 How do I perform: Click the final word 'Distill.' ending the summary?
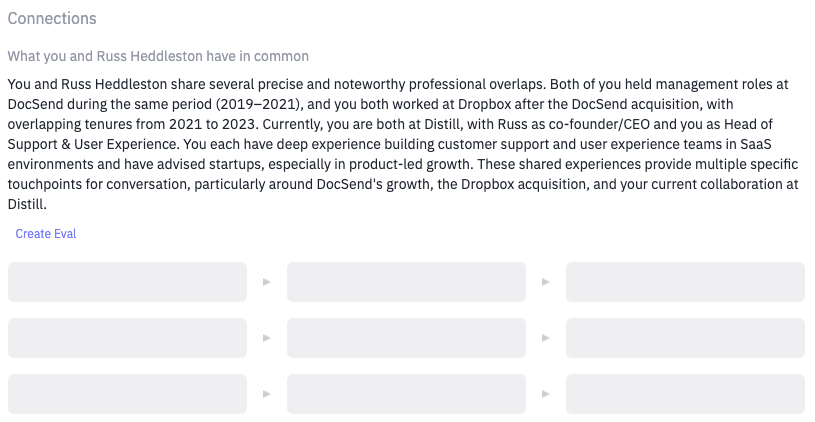point(27,204)
